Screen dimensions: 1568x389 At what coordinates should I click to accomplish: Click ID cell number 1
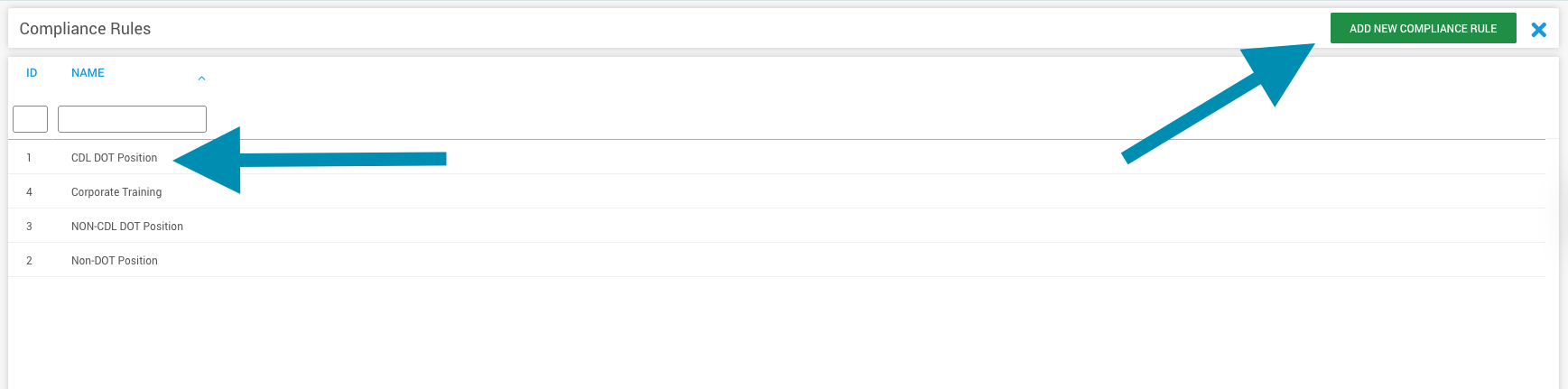coord(29,158)
